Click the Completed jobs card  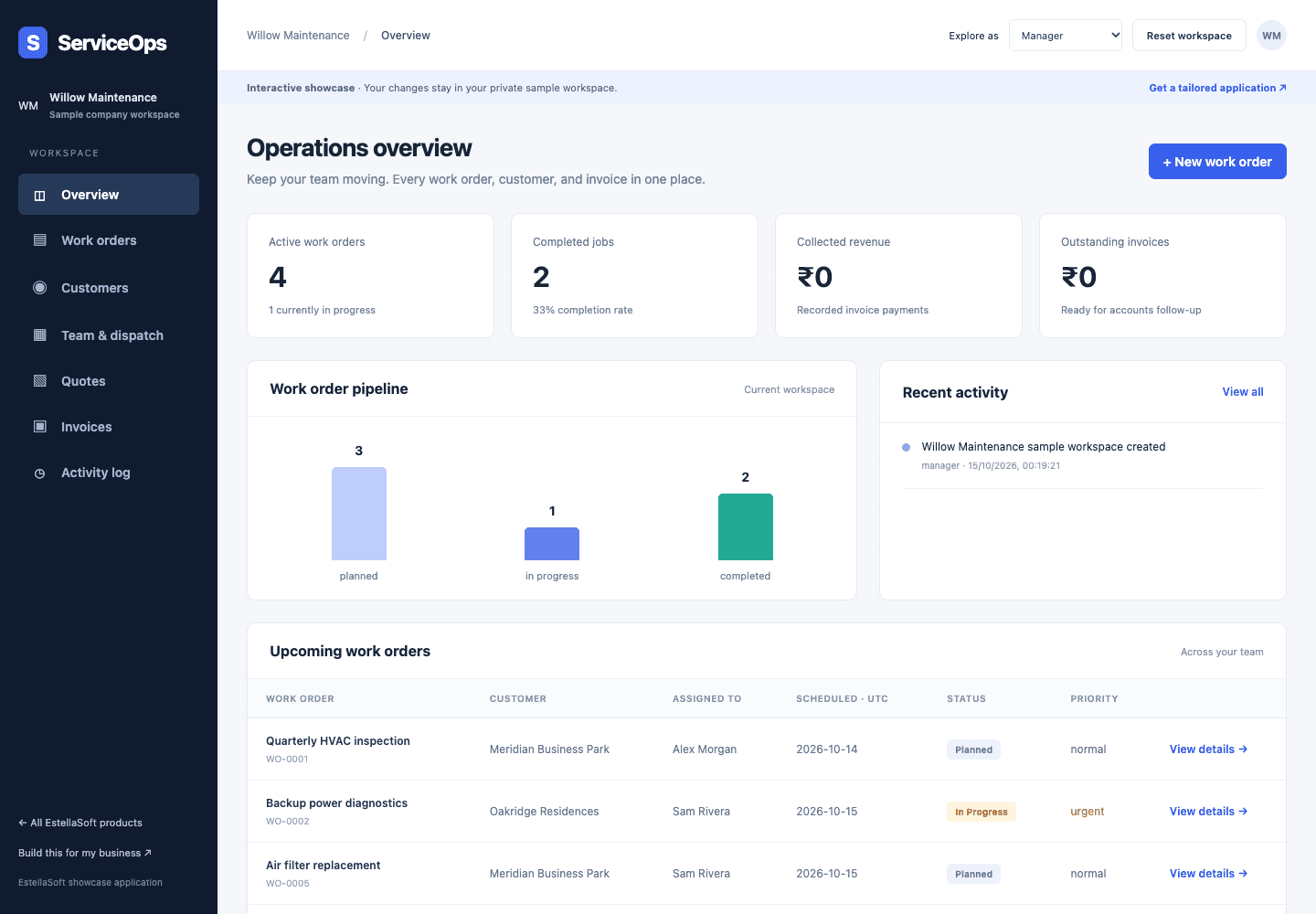[634, 276]
